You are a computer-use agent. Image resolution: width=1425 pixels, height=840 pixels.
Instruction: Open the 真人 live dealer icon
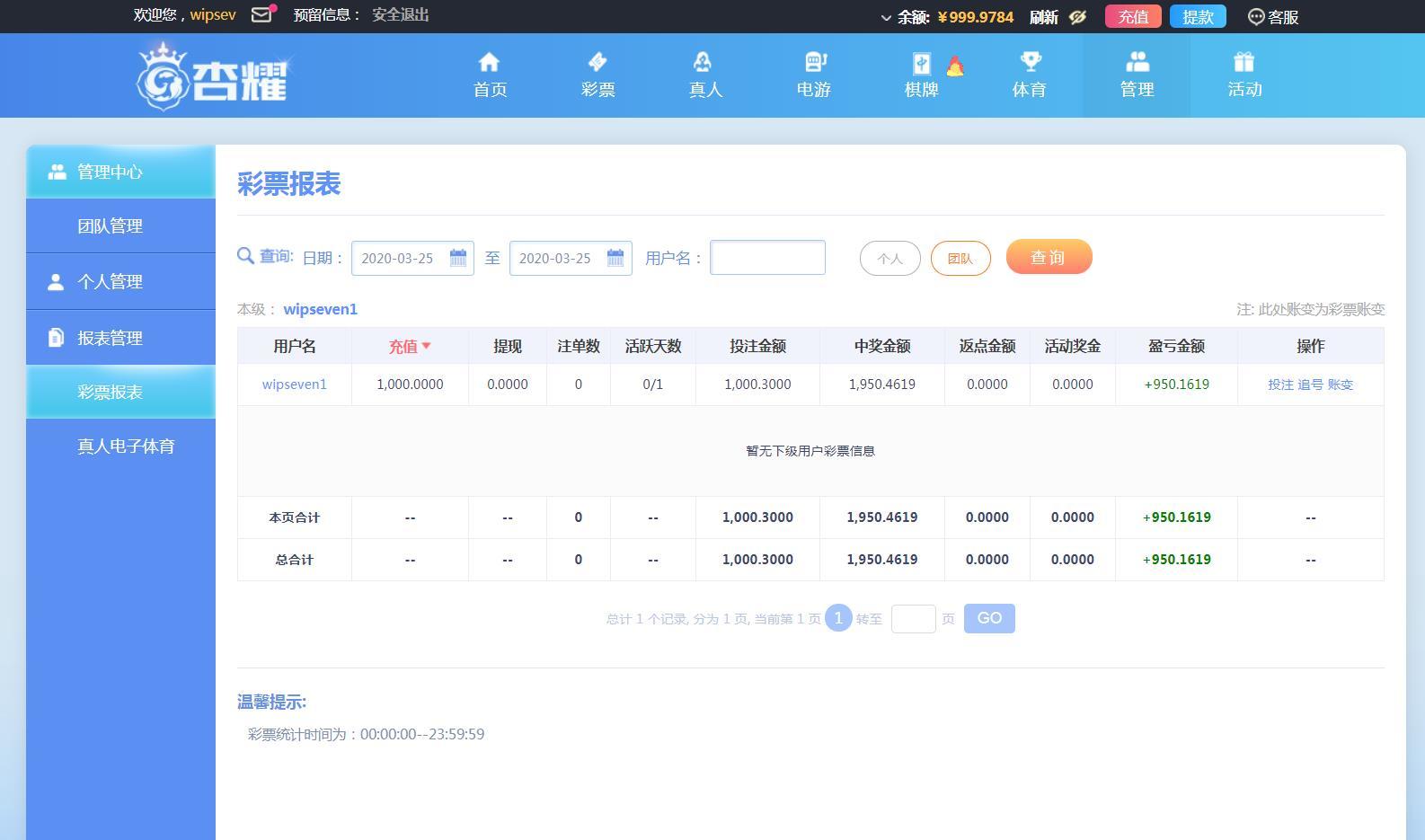point(703,62)
